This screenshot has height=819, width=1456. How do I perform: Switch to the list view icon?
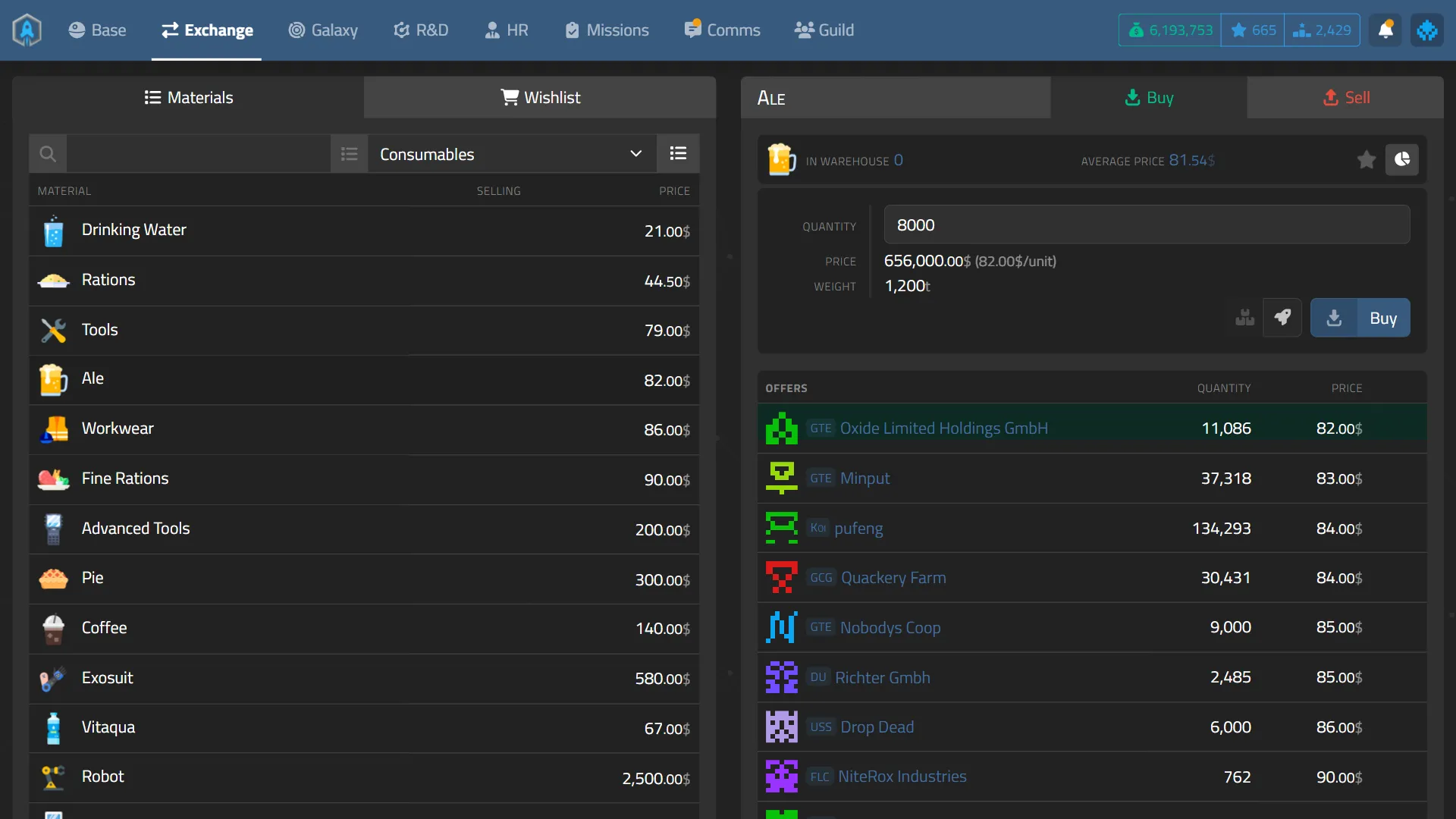[678, 154]
